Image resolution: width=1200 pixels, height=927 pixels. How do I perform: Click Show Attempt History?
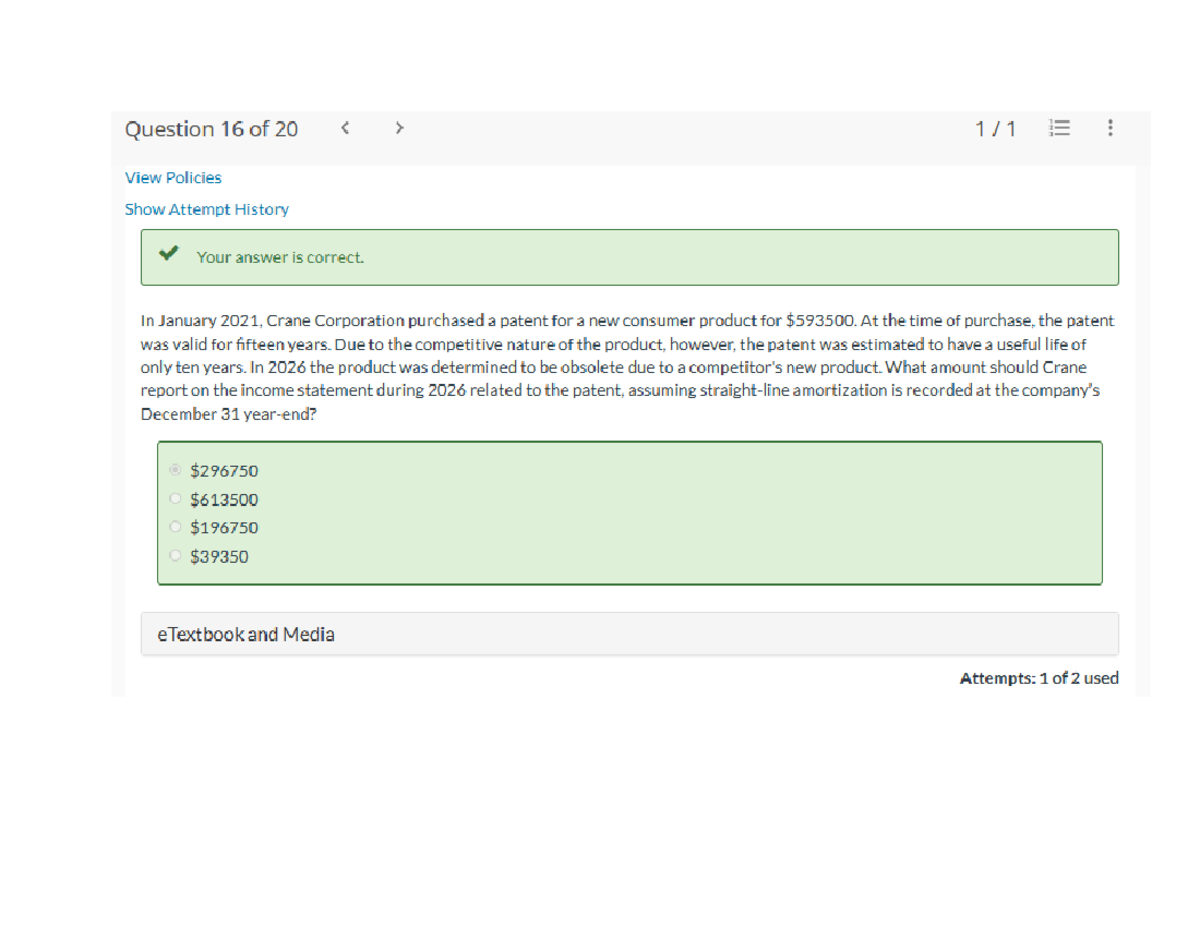tap(207, 209)
